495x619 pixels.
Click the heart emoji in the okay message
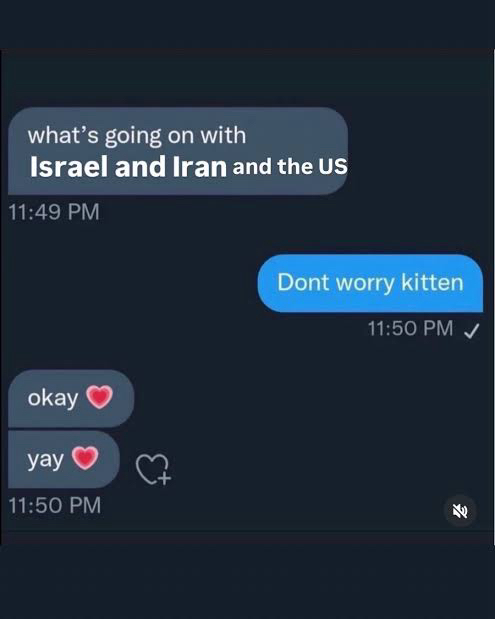tap(99, 397)
